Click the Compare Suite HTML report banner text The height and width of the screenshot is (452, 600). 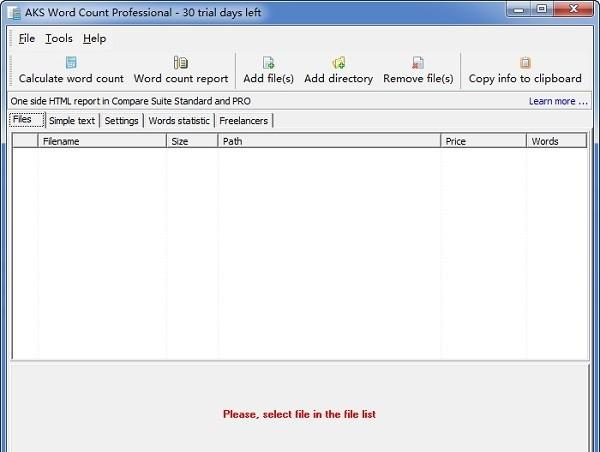(x=130, y=101)
